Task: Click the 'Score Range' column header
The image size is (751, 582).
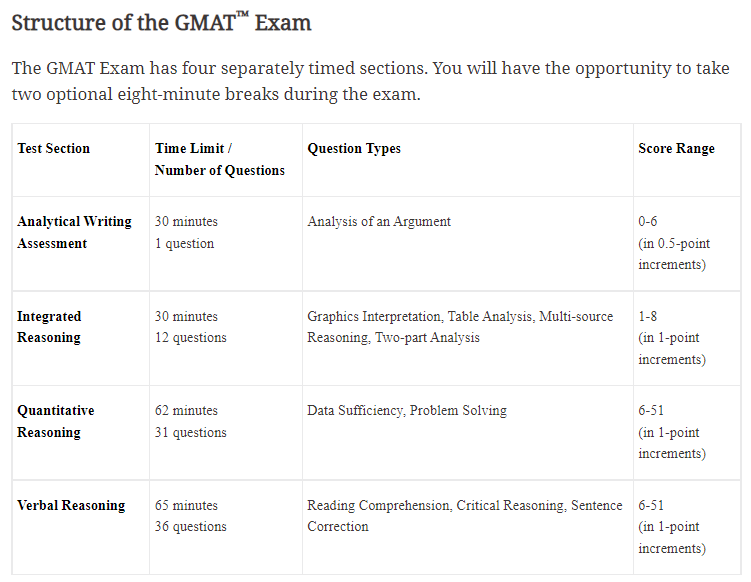Action: (676, 148)
